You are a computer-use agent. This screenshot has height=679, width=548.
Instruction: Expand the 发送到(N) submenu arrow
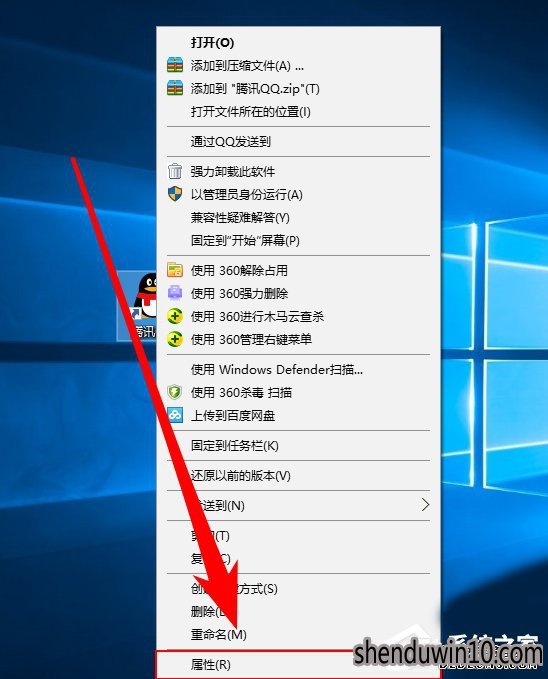tap(425, 505)
